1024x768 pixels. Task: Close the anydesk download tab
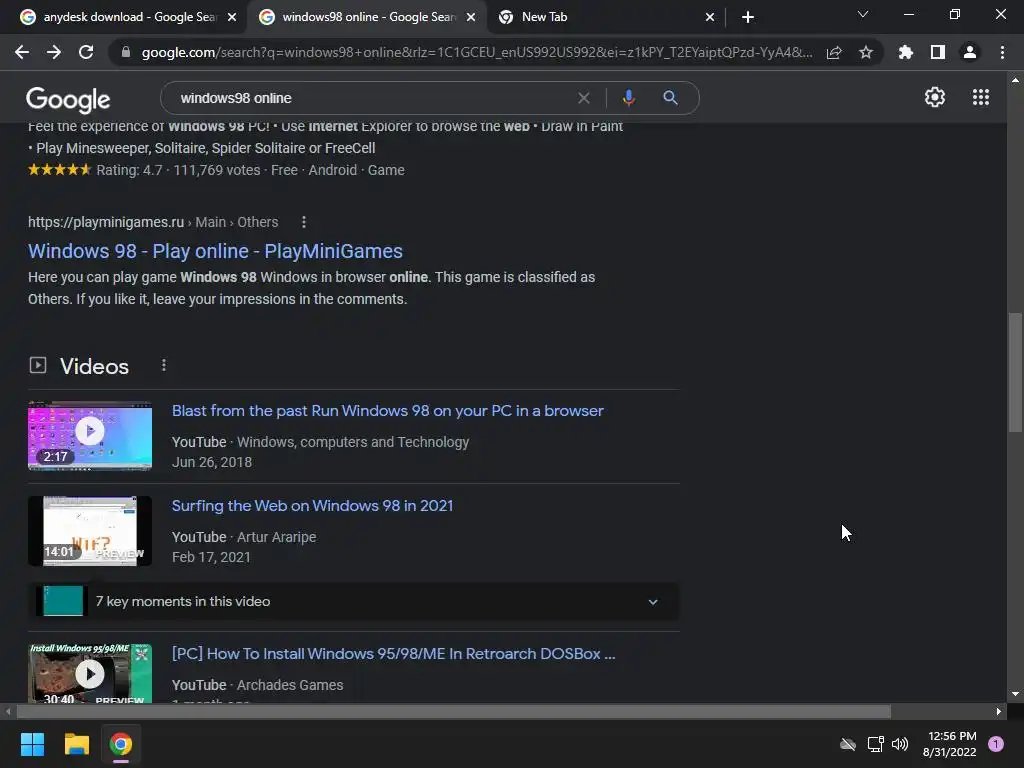[x=232, y=17]
